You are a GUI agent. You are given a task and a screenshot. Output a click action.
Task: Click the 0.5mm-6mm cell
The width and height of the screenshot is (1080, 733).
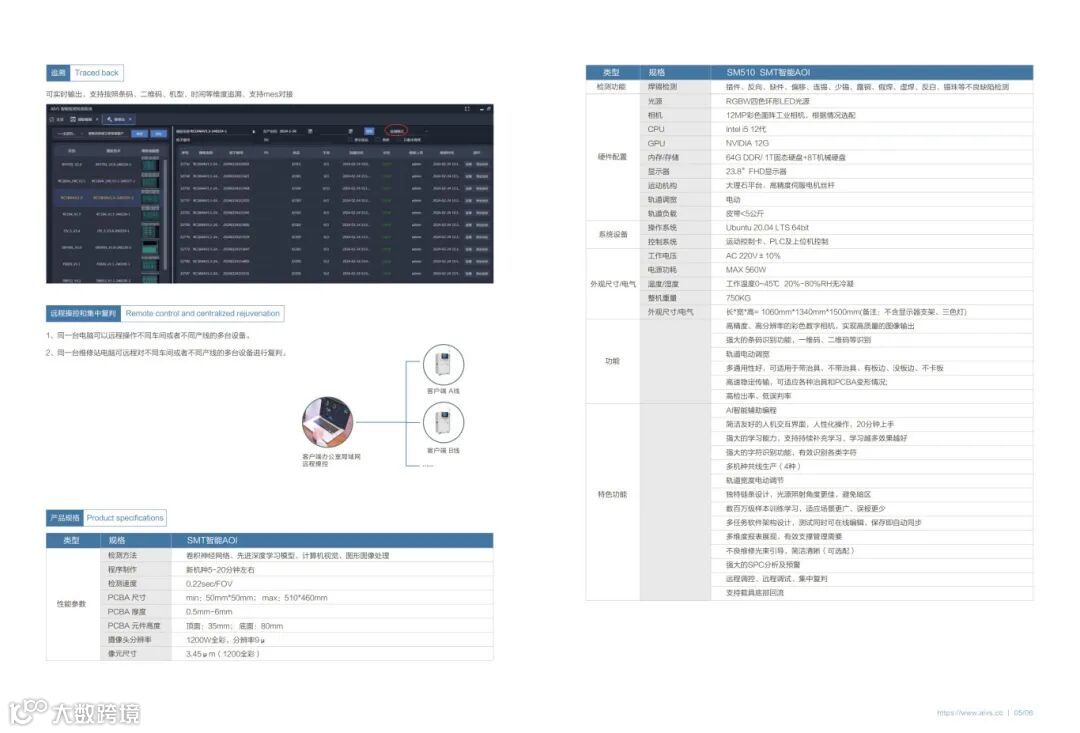point(332,612)
